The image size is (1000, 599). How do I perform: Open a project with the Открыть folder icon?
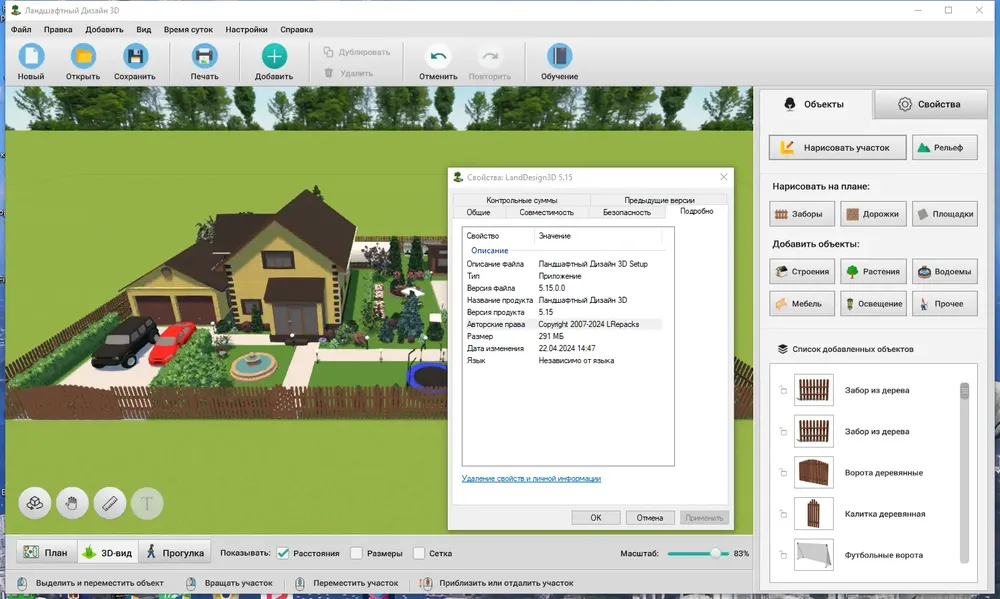coord(83,56)
